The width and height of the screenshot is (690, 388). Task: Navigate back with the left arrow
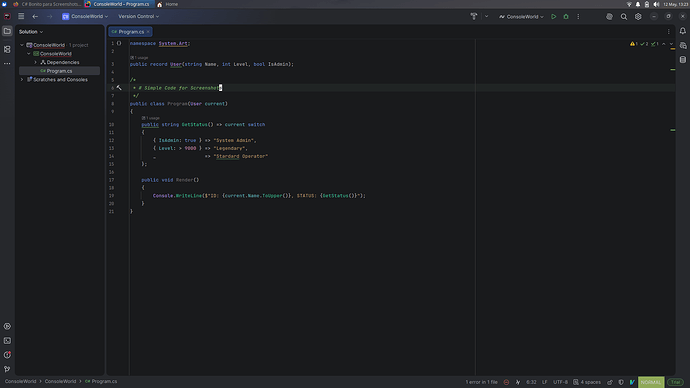[x=35, y=16]
